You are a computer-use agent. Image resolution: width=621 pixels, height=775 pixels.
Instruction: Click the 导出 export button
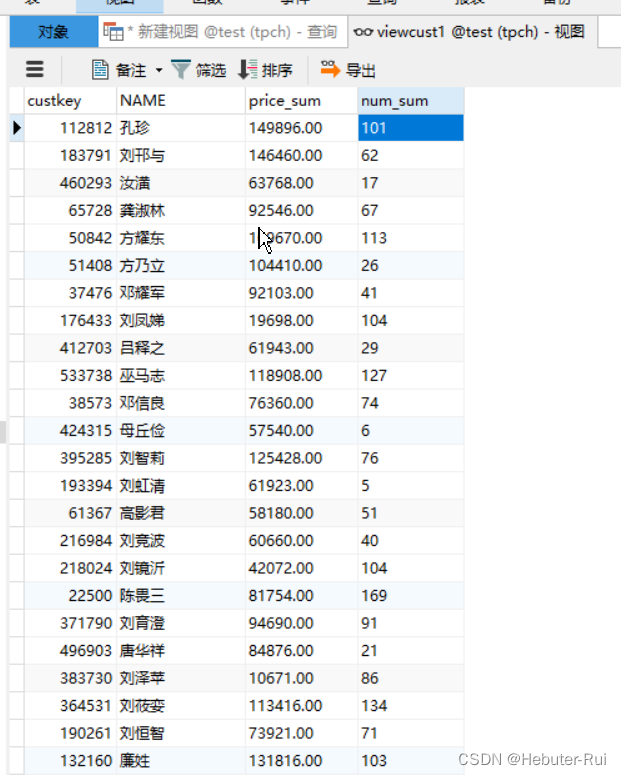(348, 70)
